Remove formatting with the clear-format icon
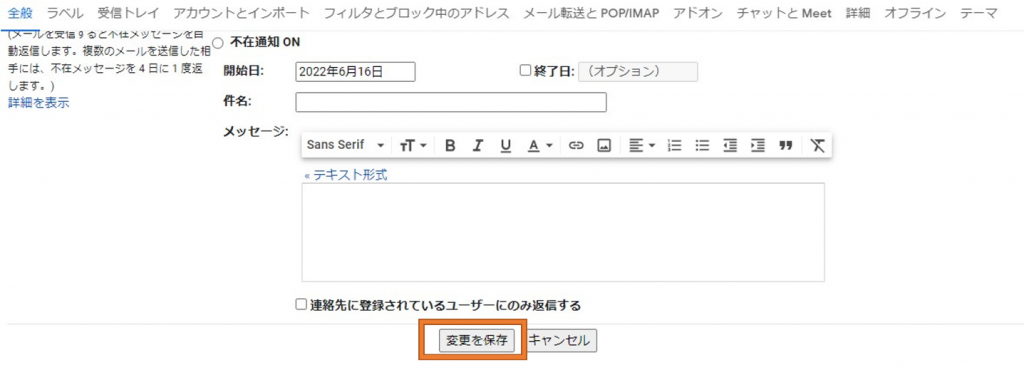 818,145
